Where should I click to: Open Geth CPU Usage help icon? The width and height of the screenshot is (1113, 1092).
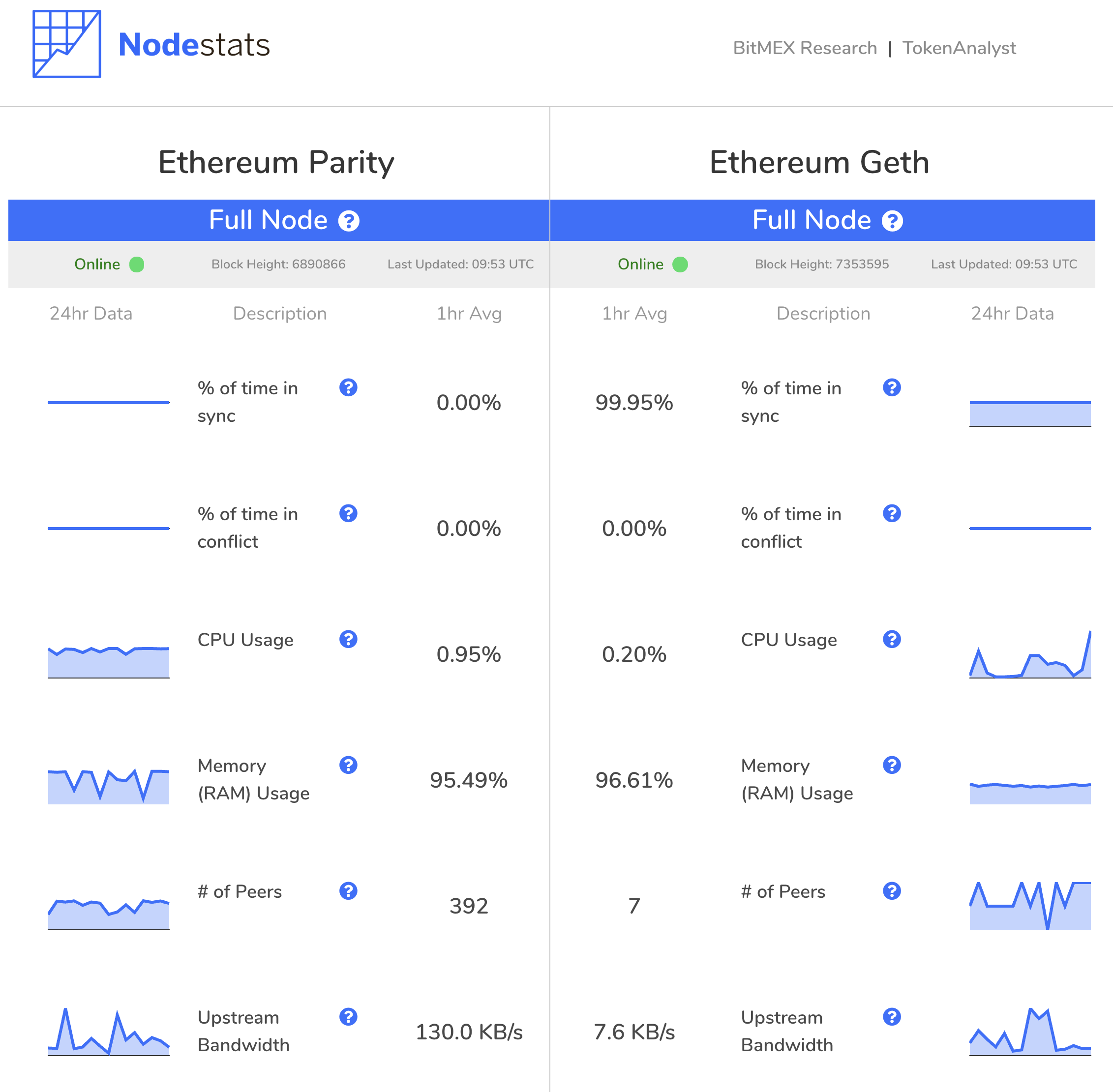pyautogui.click(x=892, y=639)
